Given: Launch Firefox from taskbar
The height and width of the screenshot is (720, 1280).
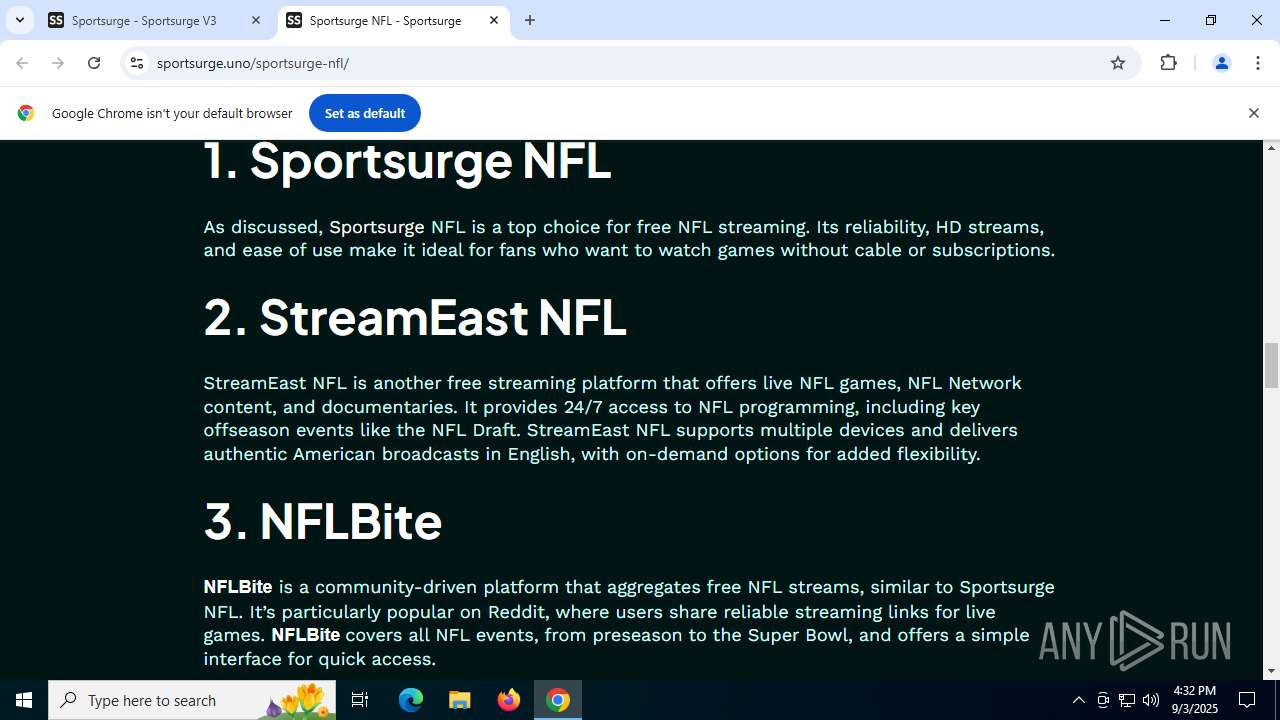Looking at the screenshot, I should tap(509, 700).
